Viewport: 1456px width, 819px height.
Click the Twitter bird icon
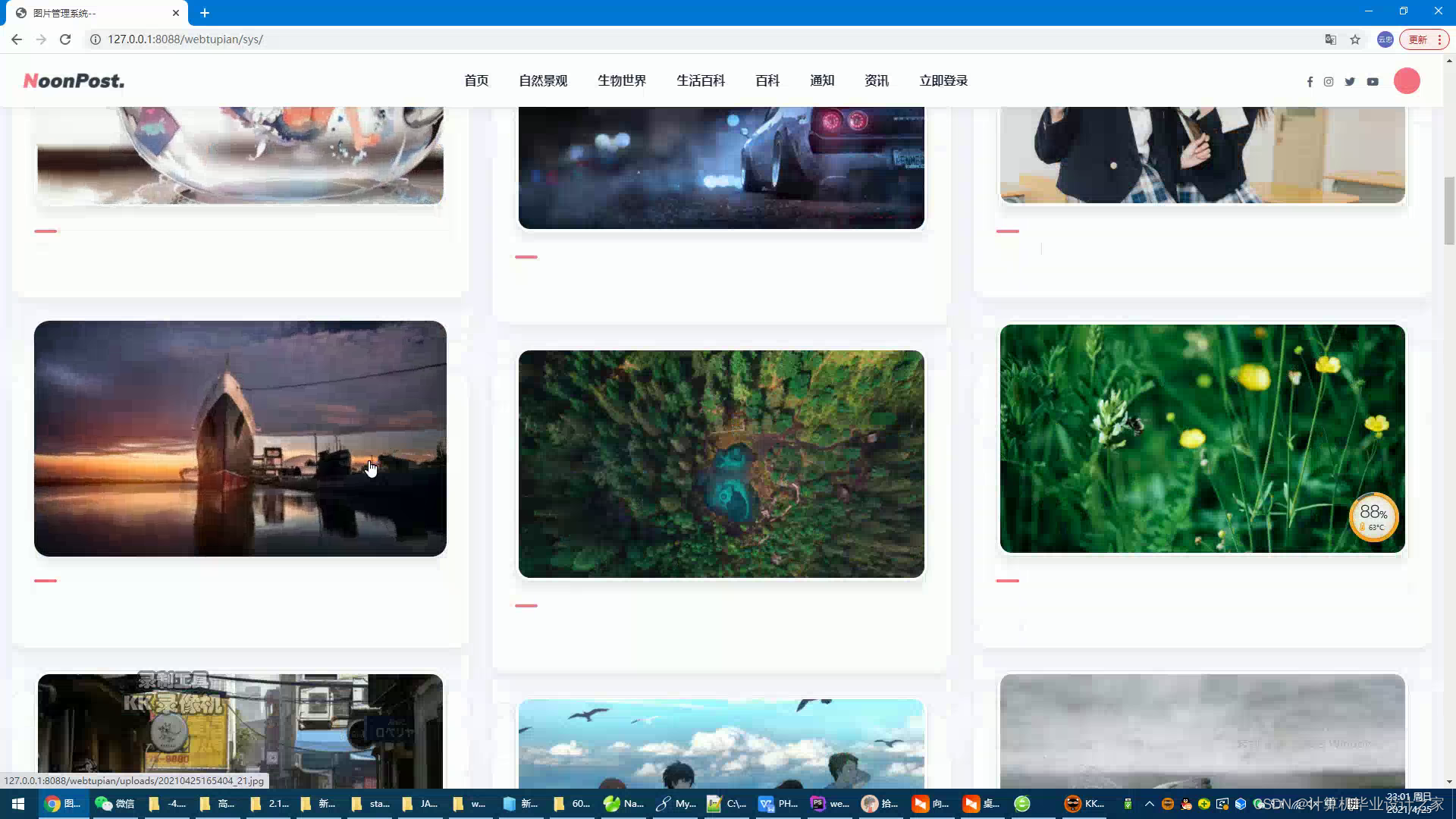pyautogui.click(x=1350, y=82)
